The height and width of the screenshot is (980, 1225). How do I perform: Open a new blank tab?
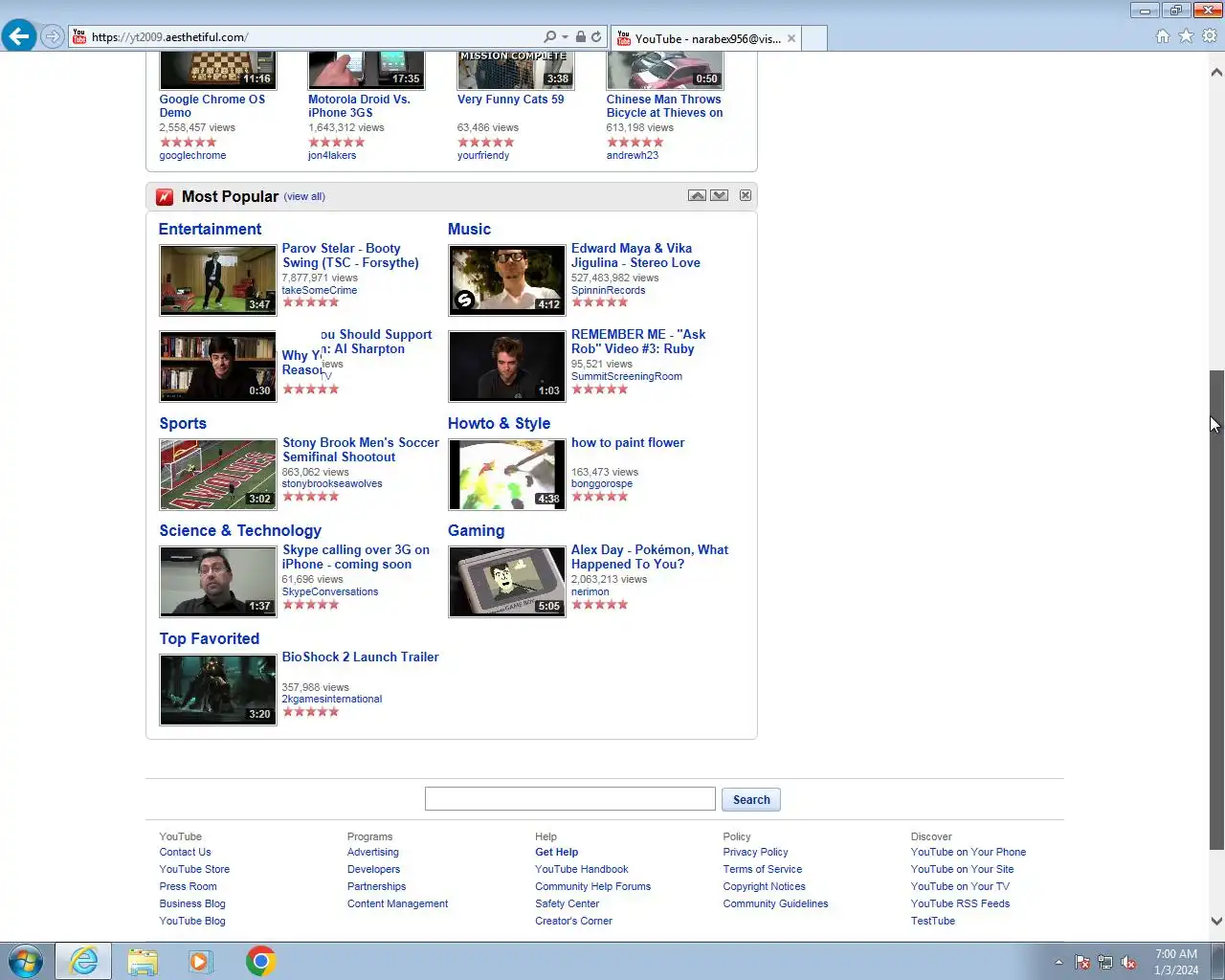click(x=814, y=38)
